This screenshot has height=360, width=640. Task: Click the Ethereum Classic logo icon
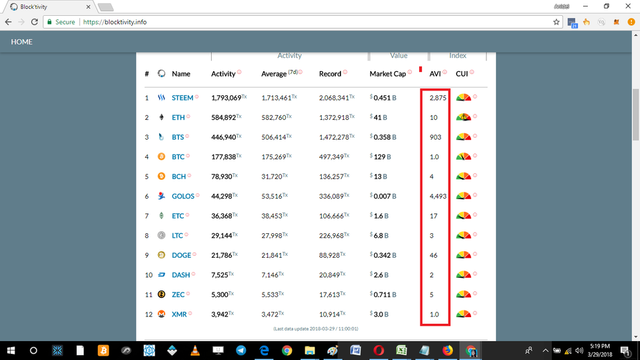pyautogui.click(x=161, y=216)
